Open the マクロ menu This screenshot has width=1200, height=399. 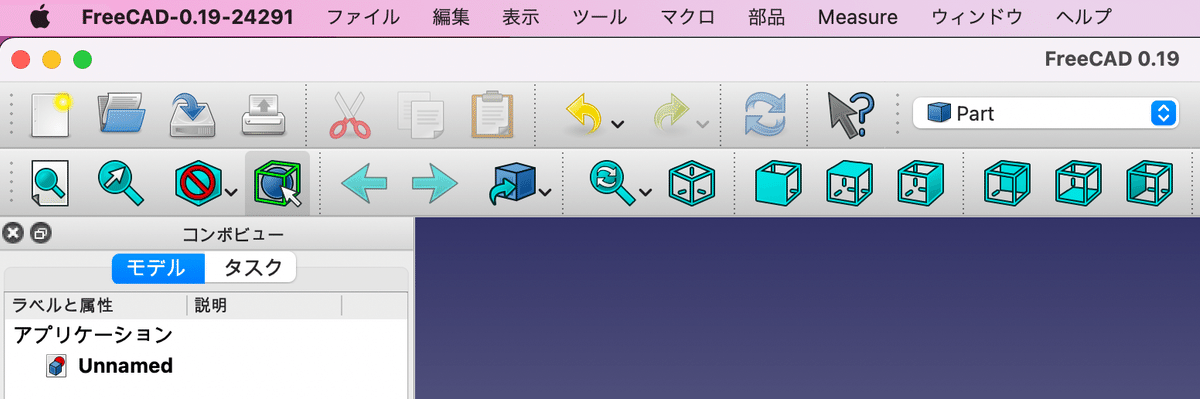(x=688, y=17)
